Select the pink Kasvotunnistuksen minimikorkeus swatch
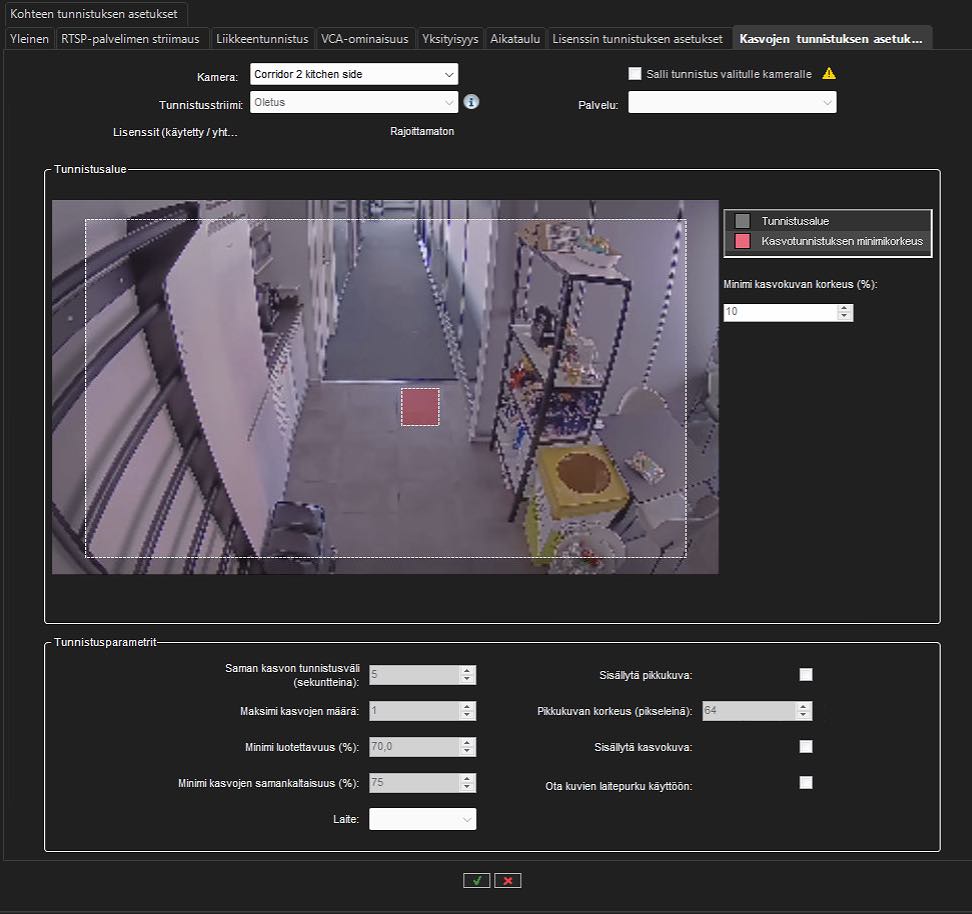The height and width of the screenshot is (914, 972). pyautogui.click(x=742, y=241)
